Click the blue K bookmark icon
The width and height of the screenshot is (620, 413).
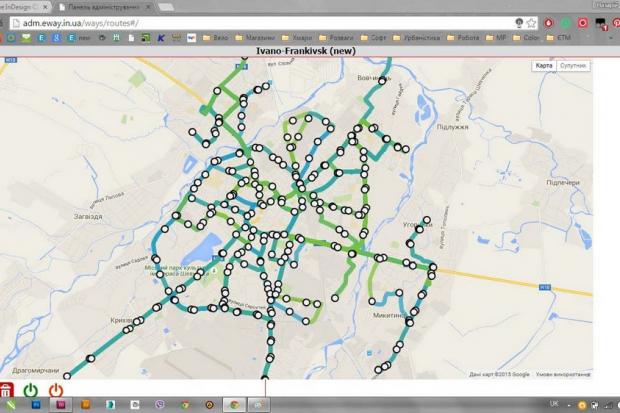tap(161, 37)
